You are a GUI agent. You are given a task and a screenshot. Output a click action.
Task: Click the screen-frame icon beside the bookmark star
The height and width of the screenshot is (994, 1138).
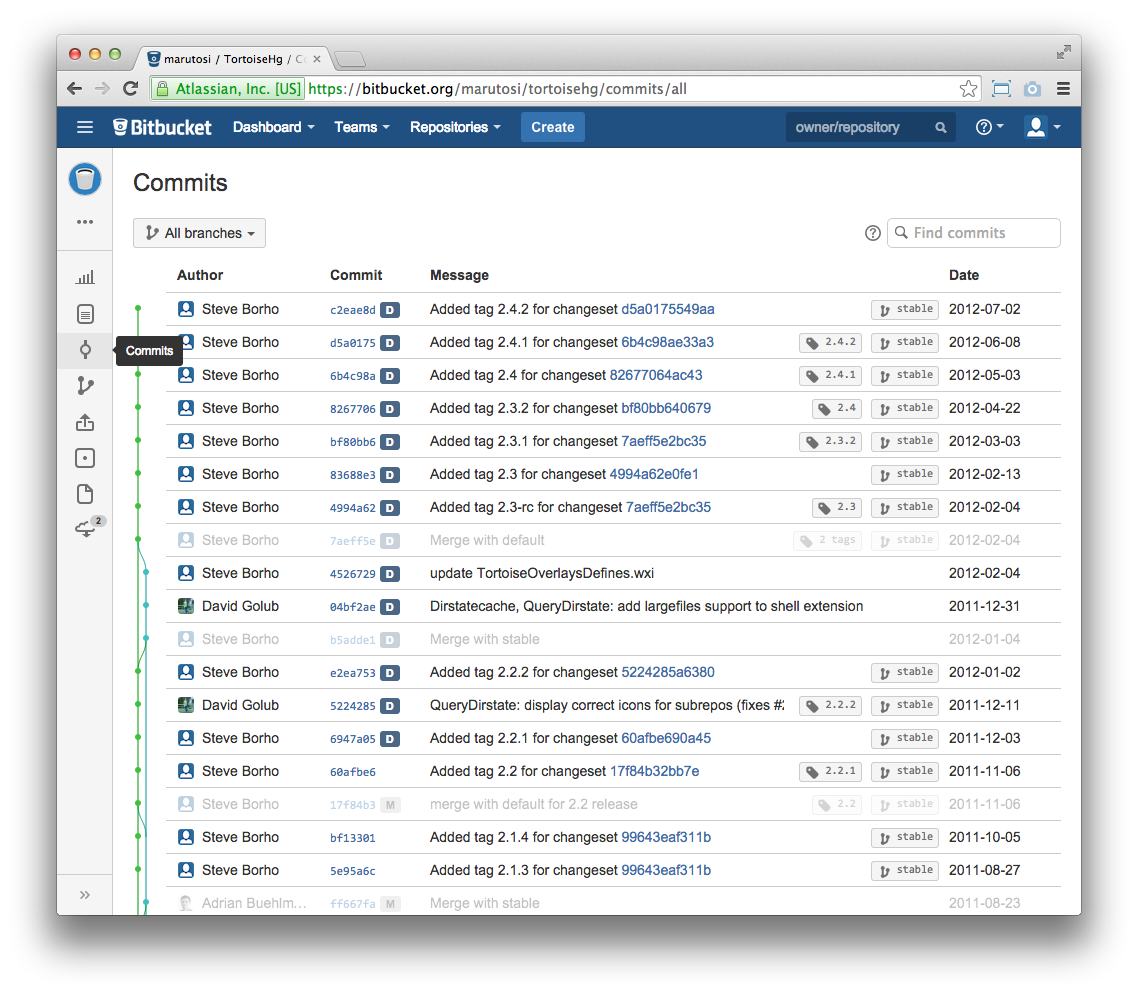coord(1001,89)
